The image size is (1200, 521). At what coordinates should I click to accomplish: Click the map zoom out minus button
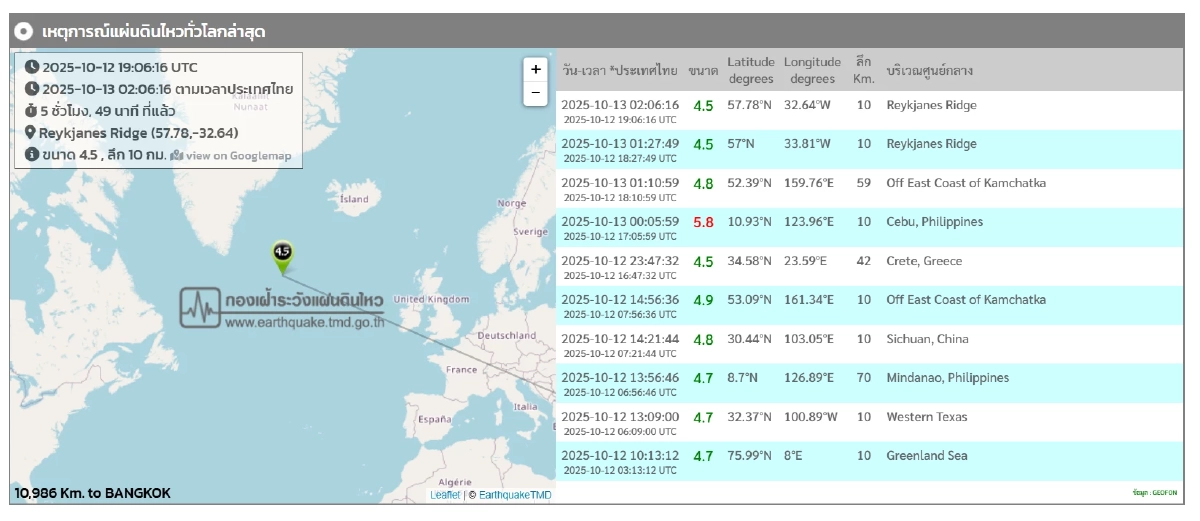pos(536,93)
